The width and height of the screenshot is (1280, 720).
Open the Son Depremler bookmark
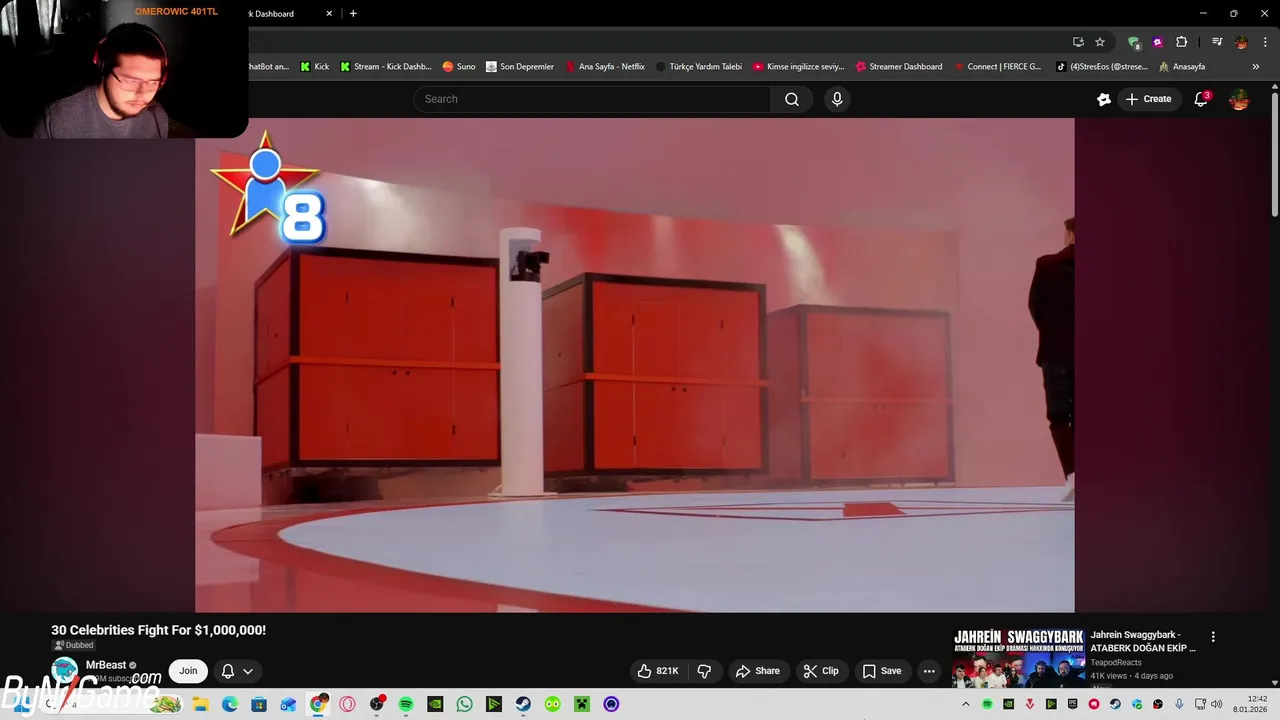(520, 67)
